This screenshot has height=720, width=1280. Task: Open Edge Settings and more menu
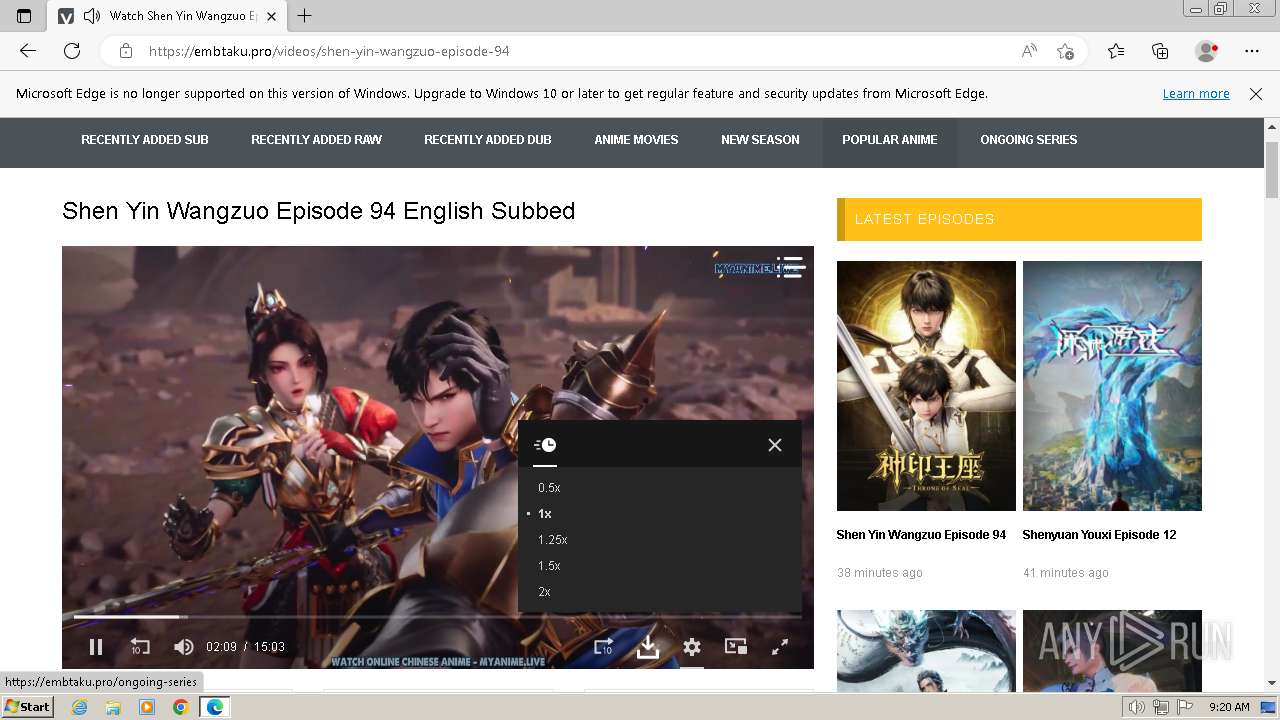[1252, 51]
